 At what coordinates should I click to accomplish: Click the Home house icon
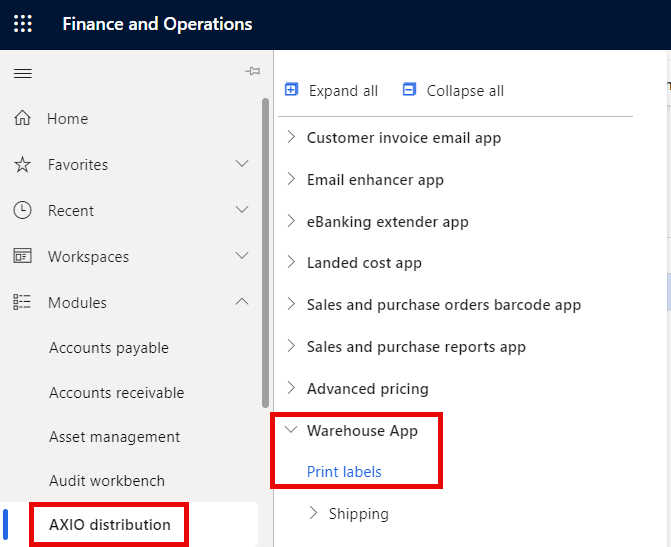click(22, 119)
